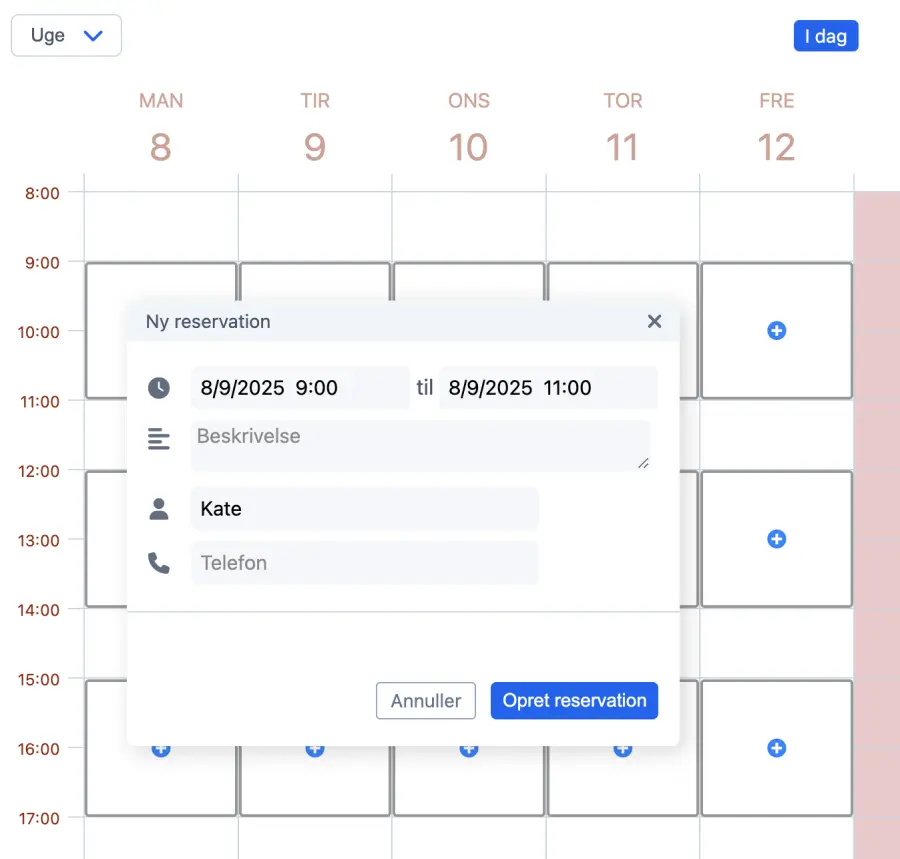Focus the Beskrivelse text area
Image resolution: width=900 pixels, height=859 pixels.
(420, 445)
